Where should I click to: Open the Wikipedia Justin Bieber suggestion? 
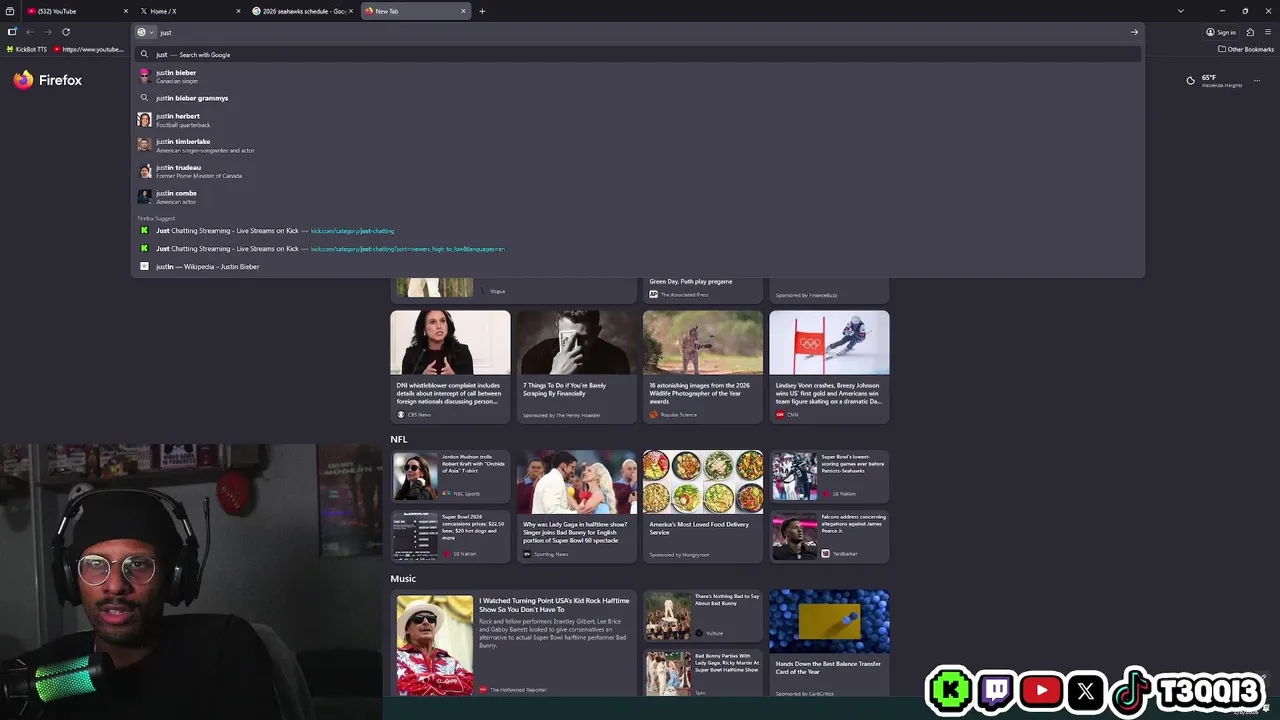[x=638, y=267]
